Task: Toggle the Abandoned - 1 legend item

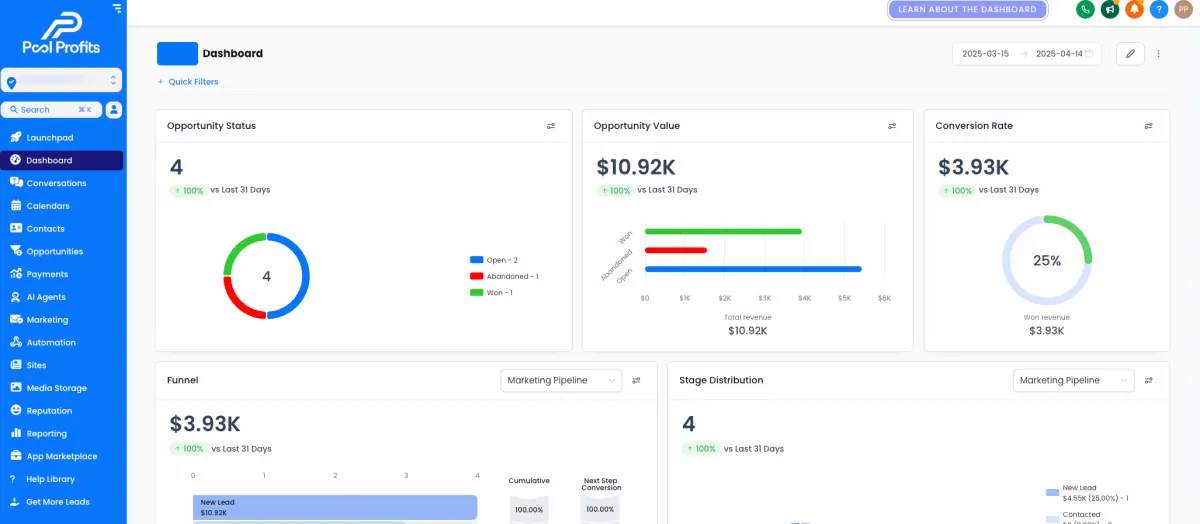Action: click(504, 276)
